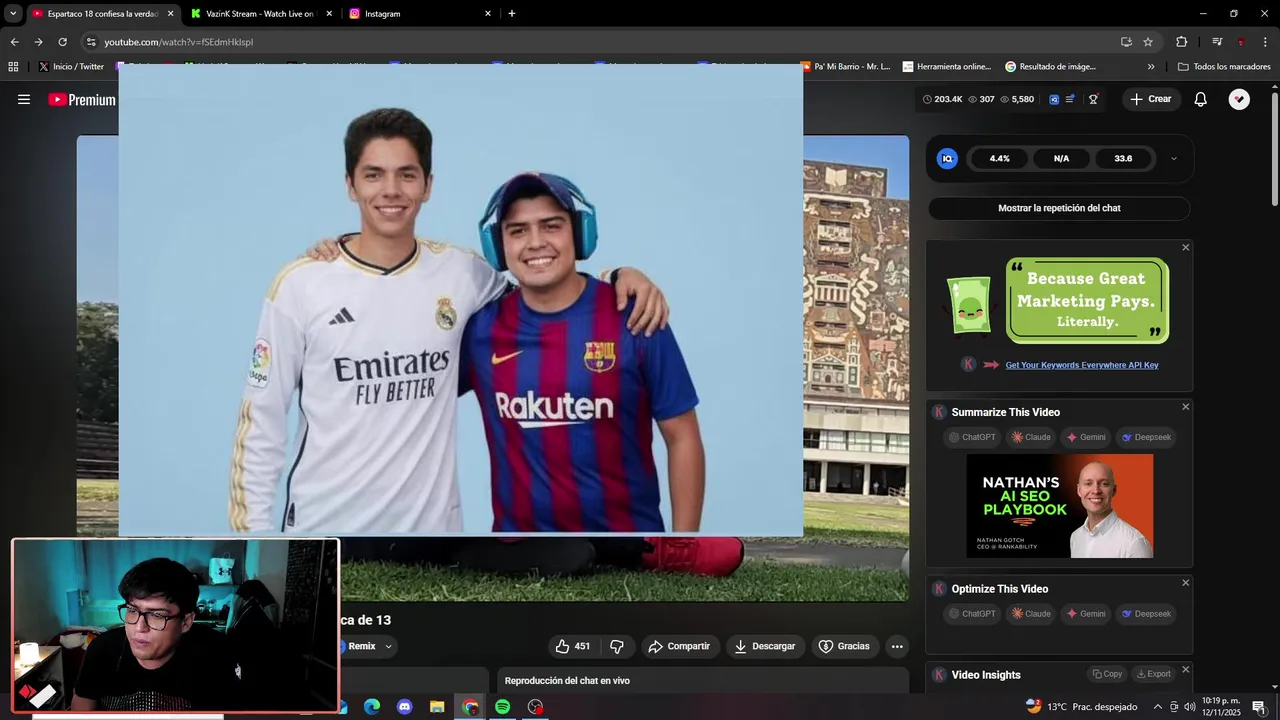Image resolution: width=1280 pixels, height=720 pixels.
Task: Click the blue vidIQ score badge
Action: 947,158
